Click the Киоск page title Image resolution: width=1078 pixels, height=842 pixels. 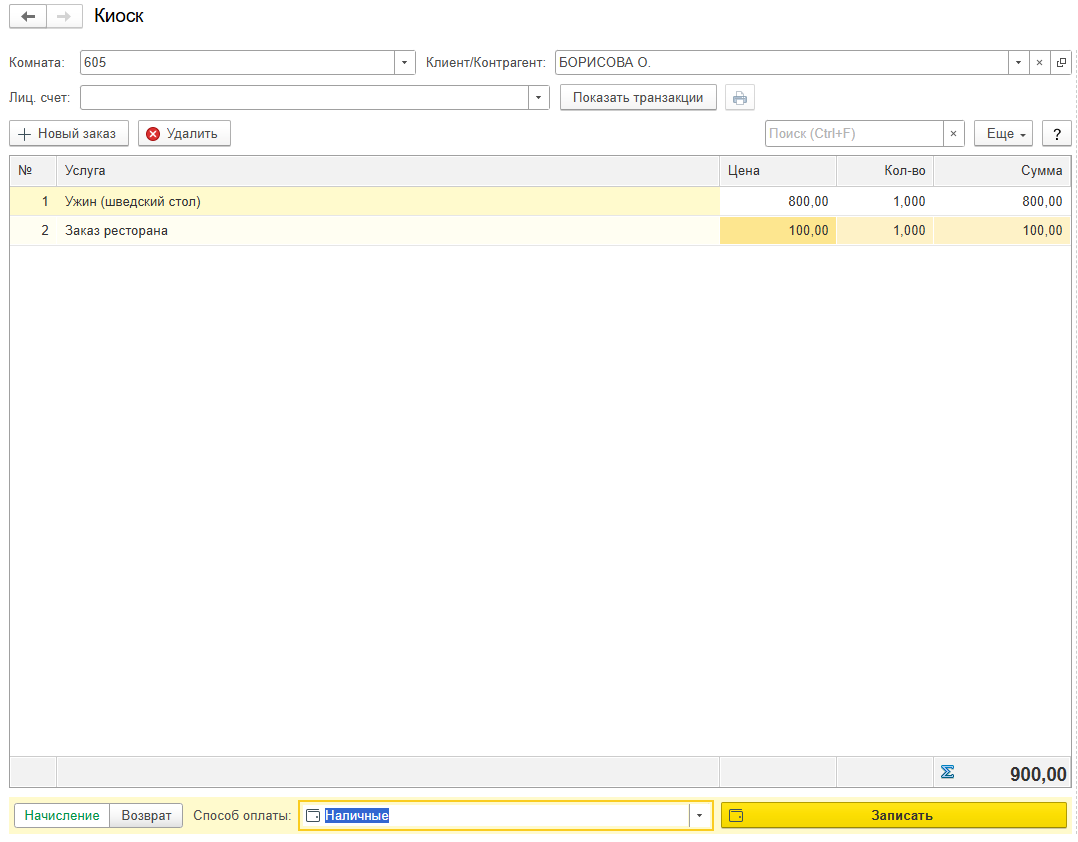[x=119, y=16]
